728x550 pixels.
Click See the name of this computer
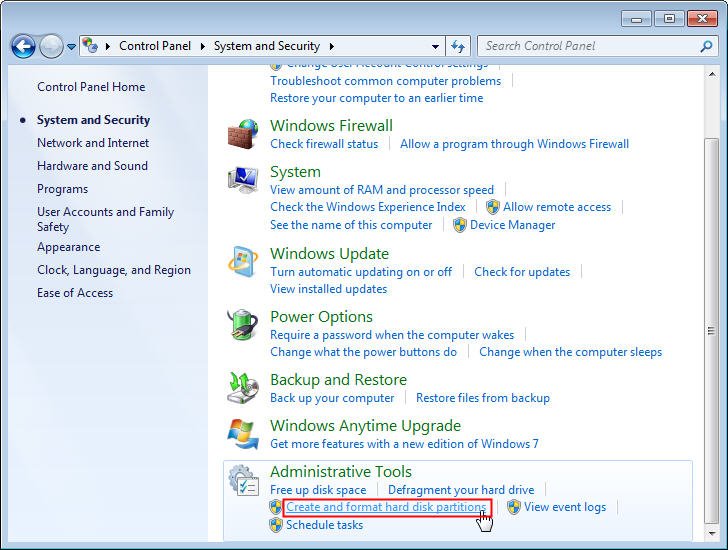(351, 225)
